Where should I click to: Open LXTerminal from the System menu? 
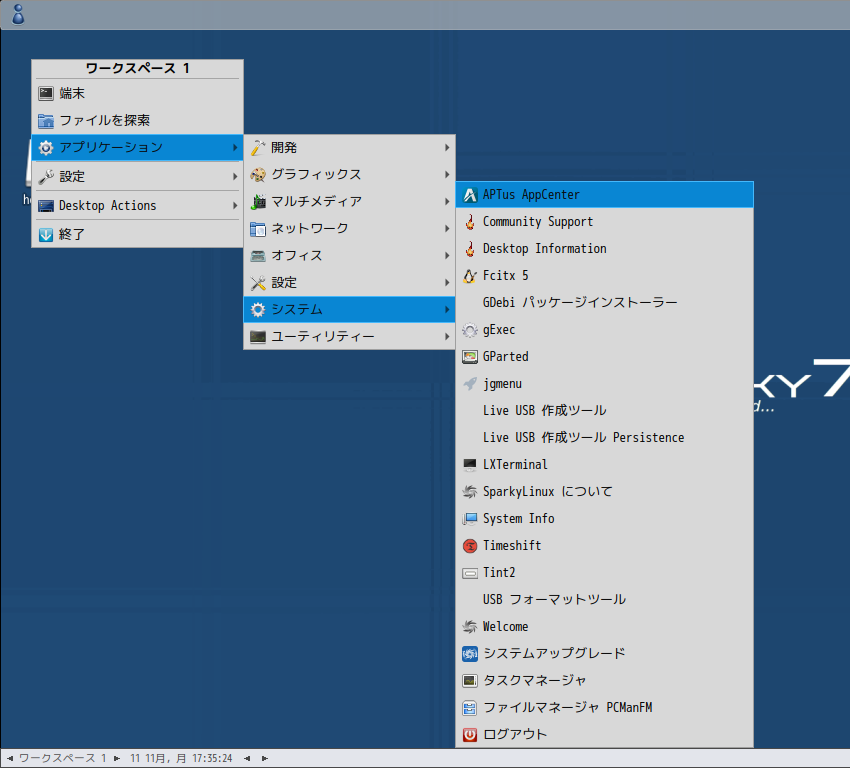click(604, 464)
